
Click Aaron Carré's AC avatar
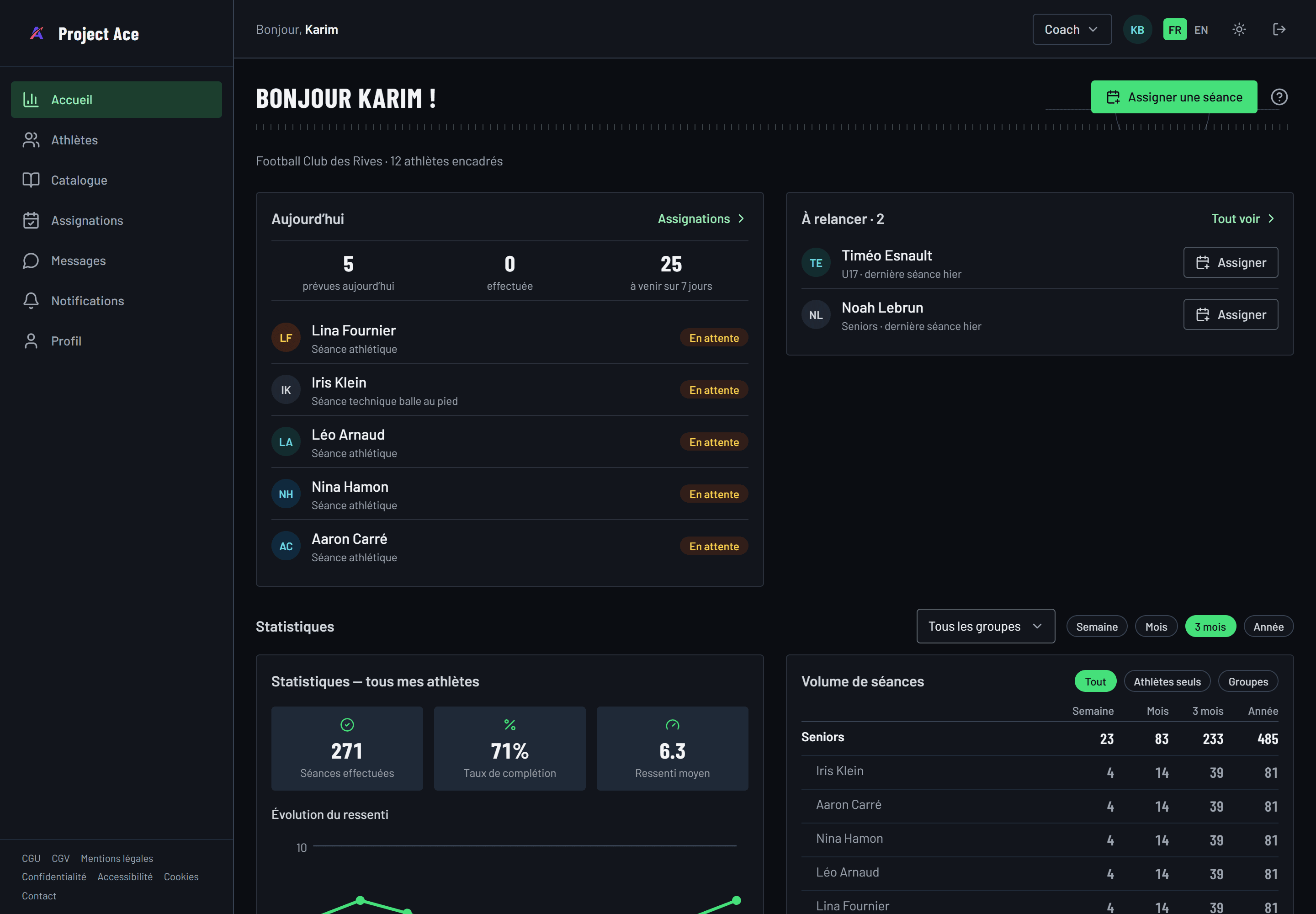tap(286, 546)
